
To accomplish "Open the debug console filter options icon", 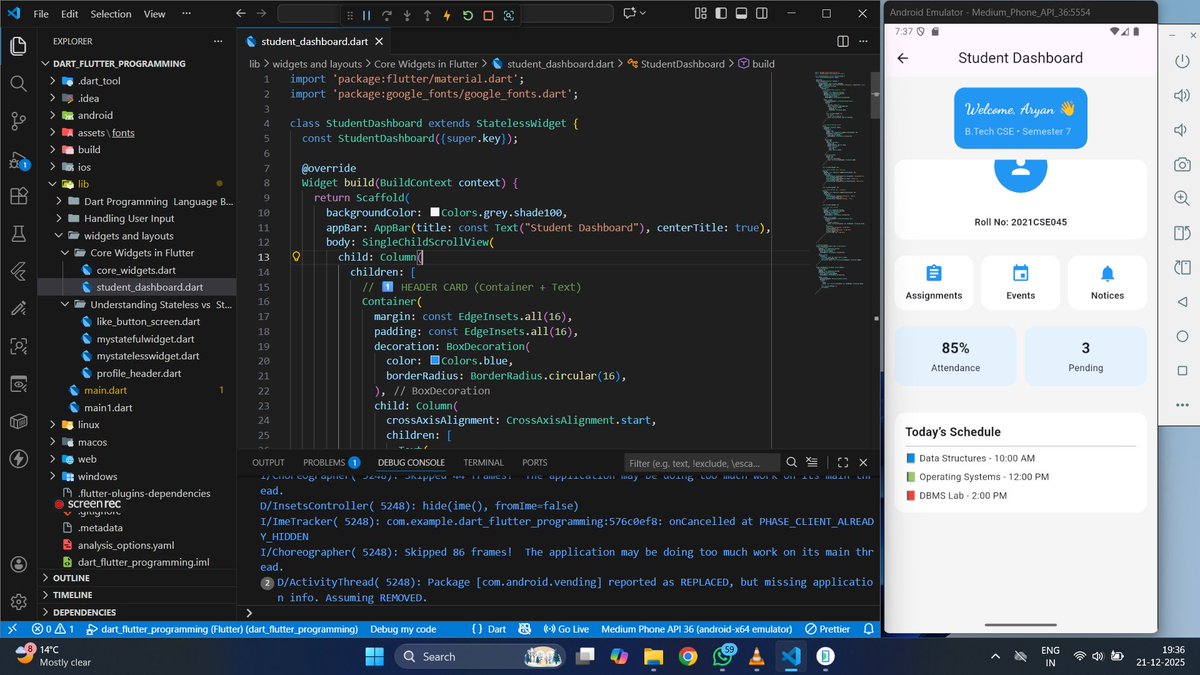I will pos(811,463).
